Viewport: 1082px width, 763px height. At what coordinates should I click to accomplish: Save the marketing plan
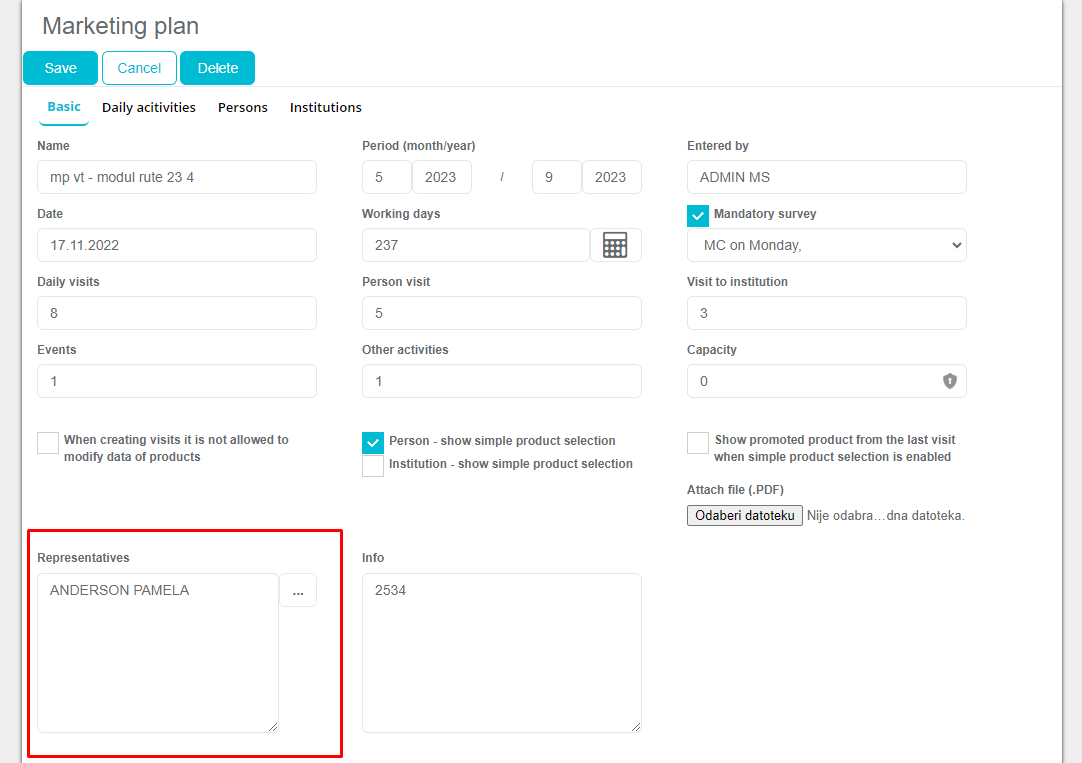(x=60, y=68)
